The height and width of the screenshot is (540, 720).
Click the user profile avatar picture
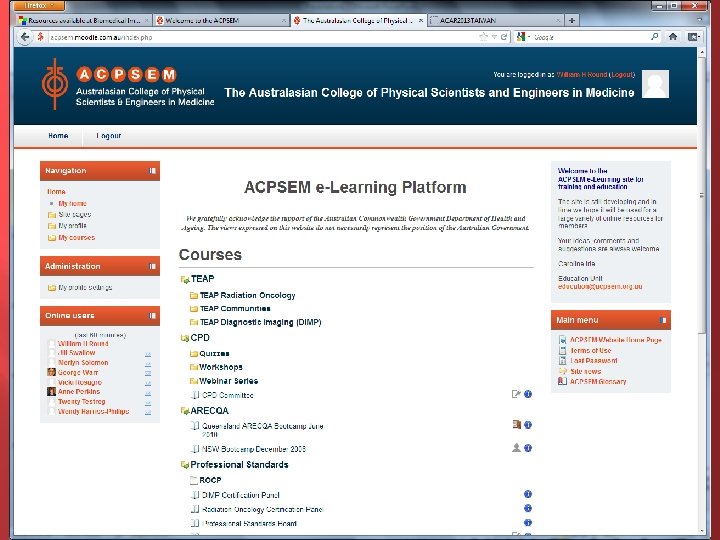[655, 84]
